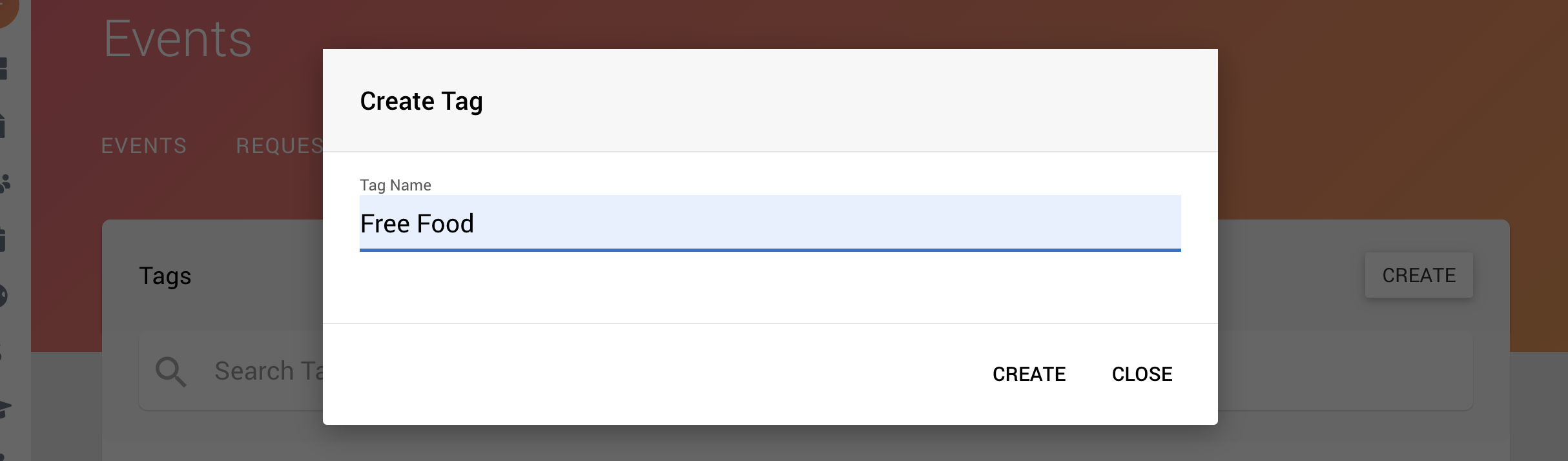Screen dimensions: 1568x461
Task: Select the sidebar icon below the globe
Action: point(2,353)
